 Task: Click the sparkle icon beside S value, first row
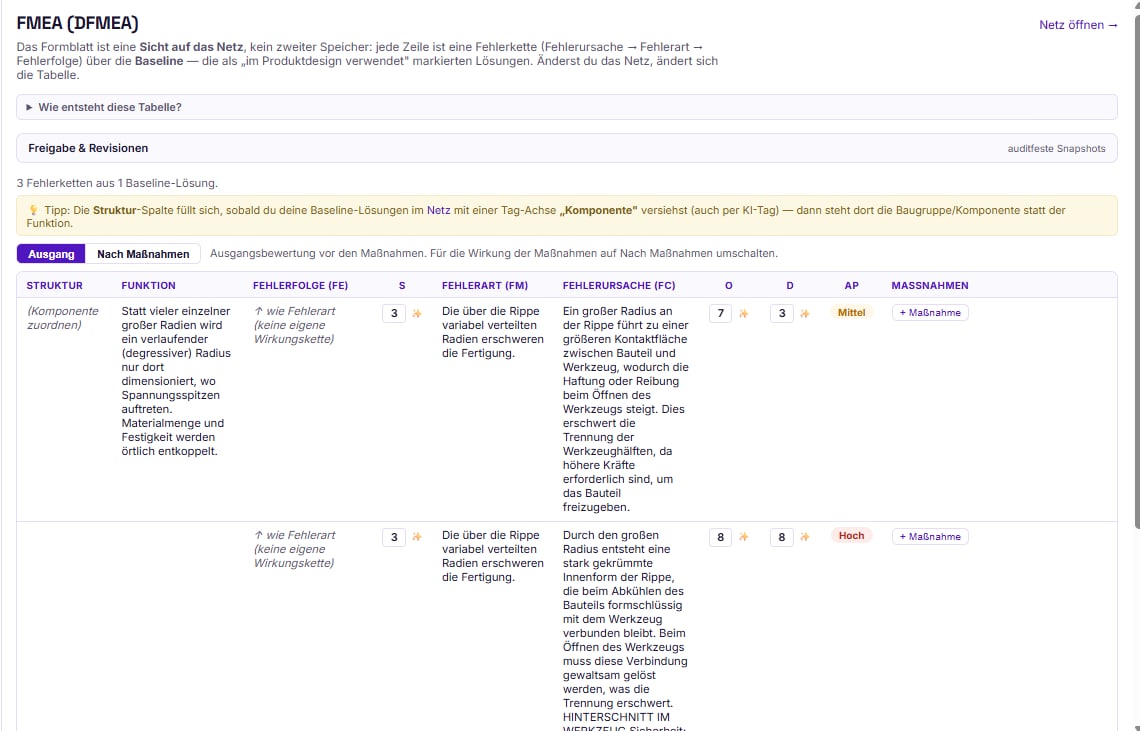click(417, 313)
